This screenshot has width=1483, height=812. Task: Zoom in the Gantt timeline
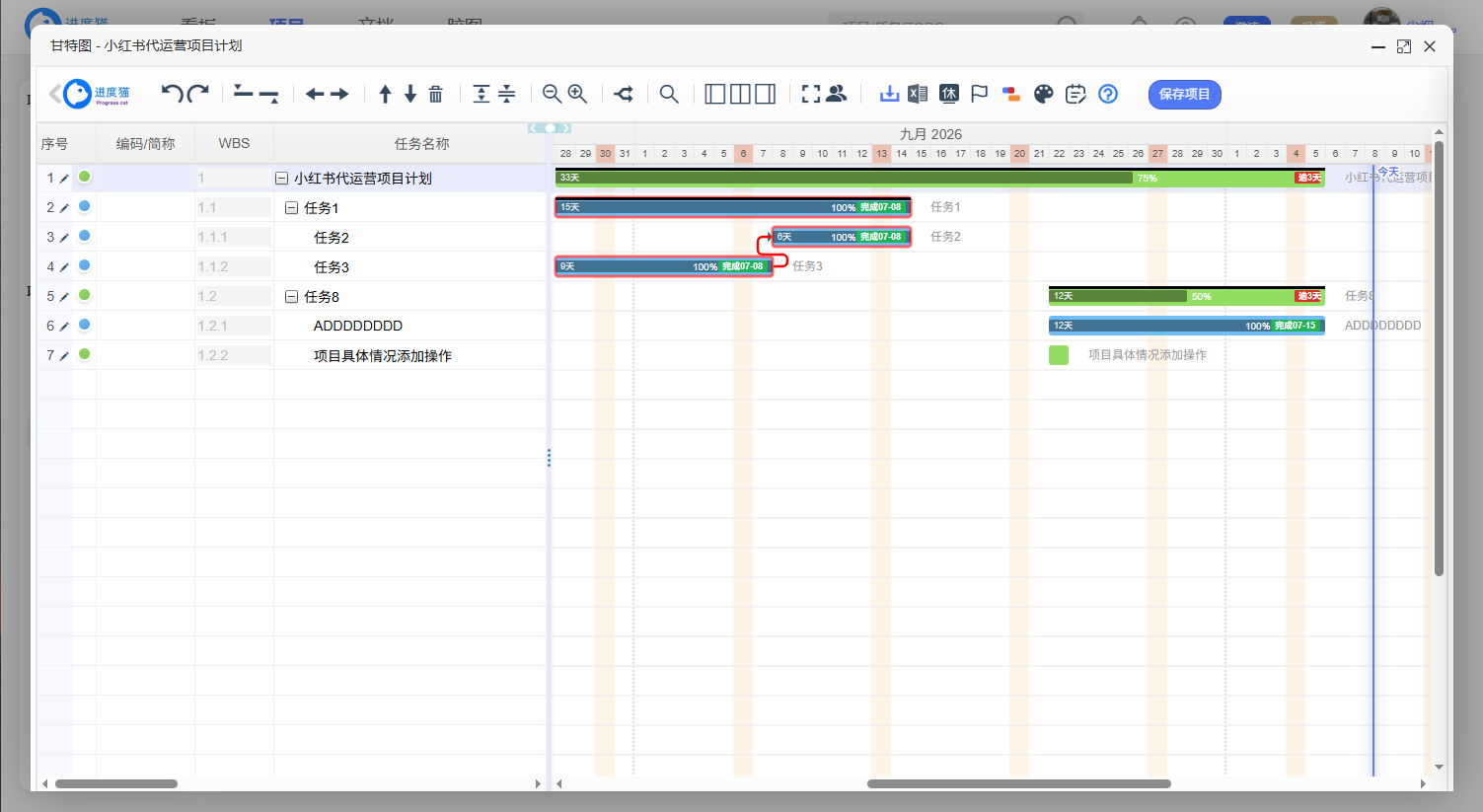pyautogui.click(x=577, y=94)
